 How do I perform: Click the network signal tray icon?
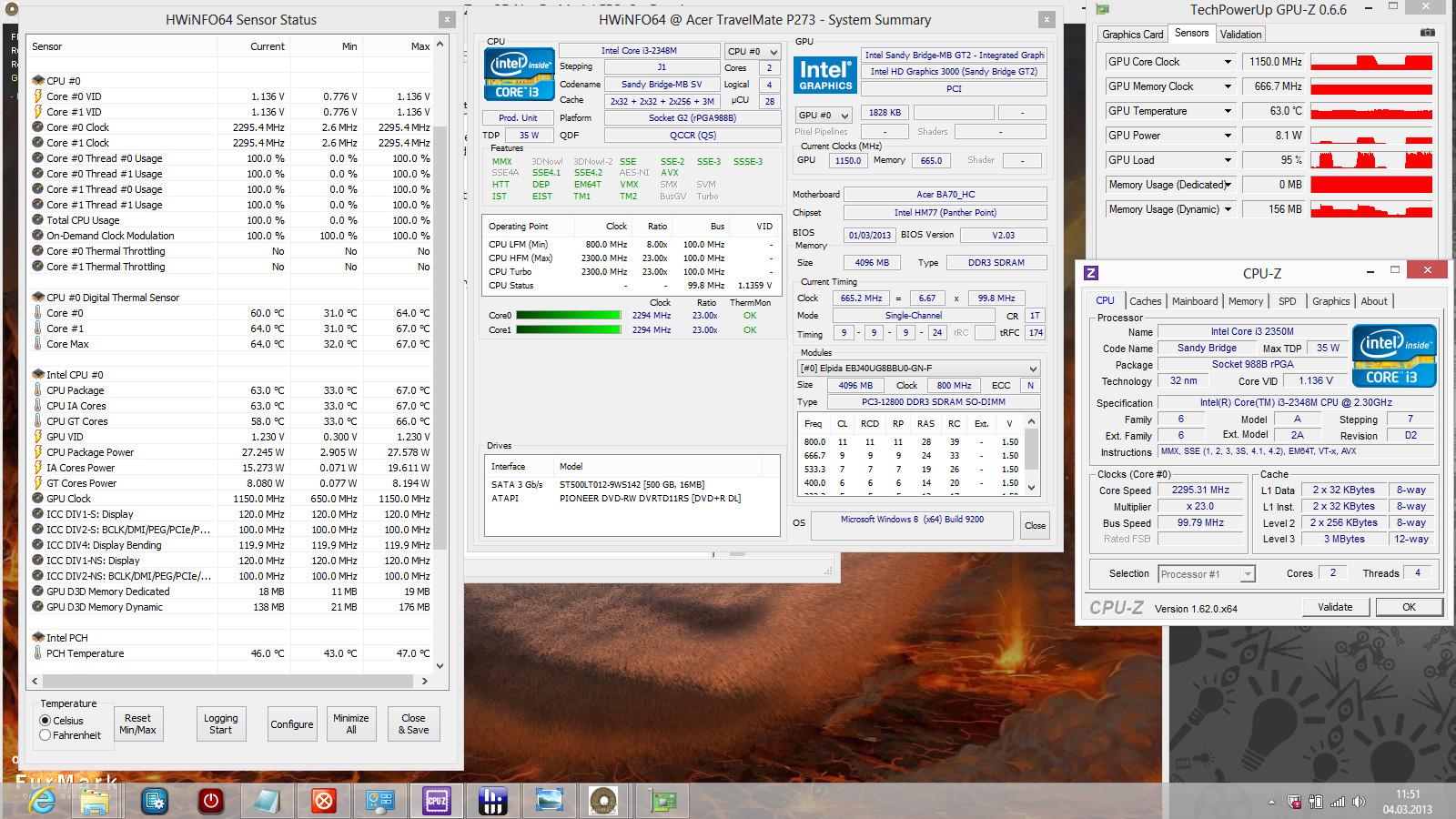(1337, 802)
